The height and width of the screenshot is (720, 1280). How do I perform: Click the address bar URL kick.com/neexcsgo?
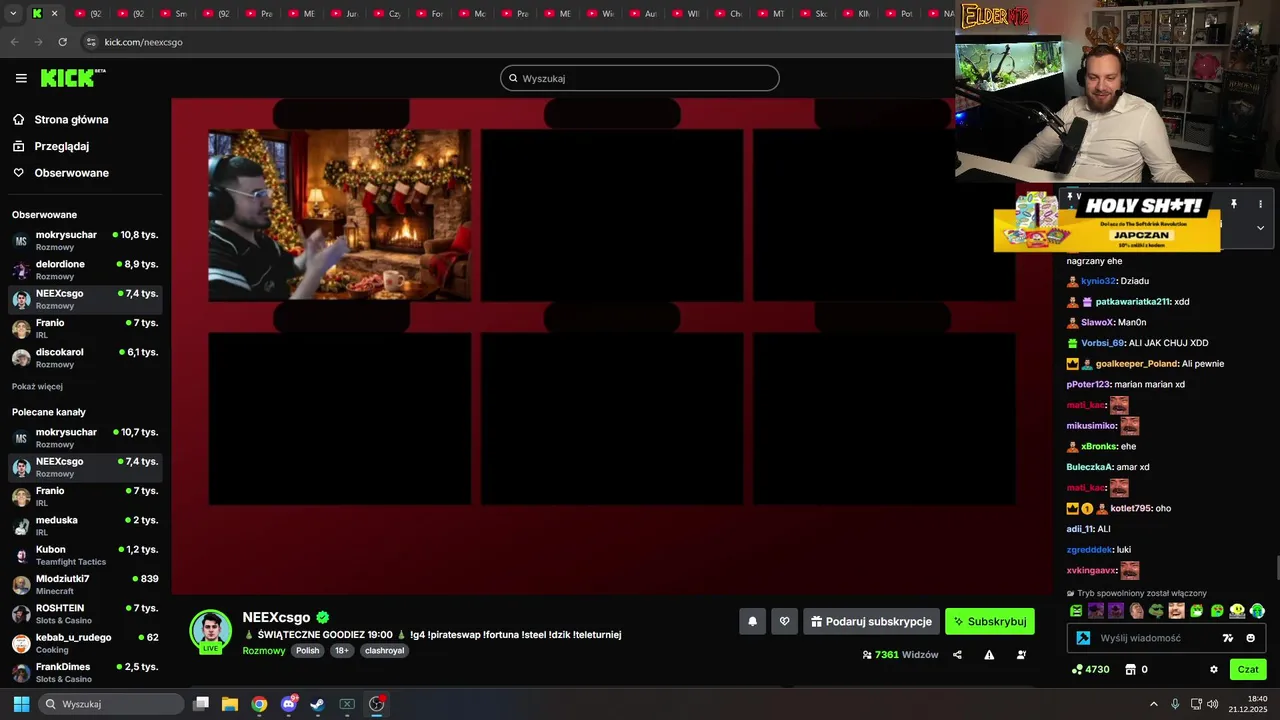(143, 42)
